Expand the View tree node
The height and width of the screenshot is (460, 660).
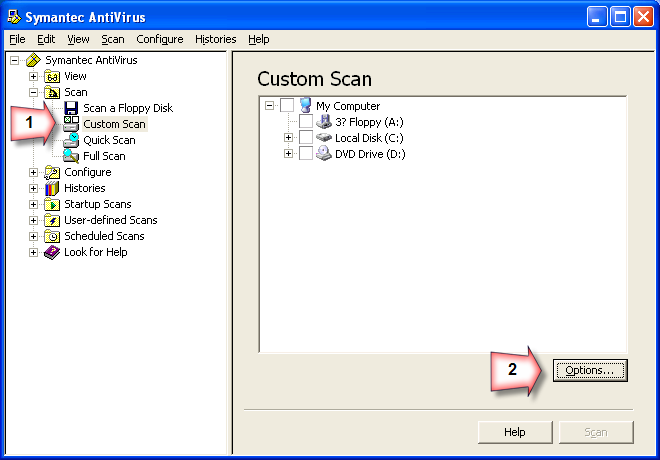coord(33,76)
